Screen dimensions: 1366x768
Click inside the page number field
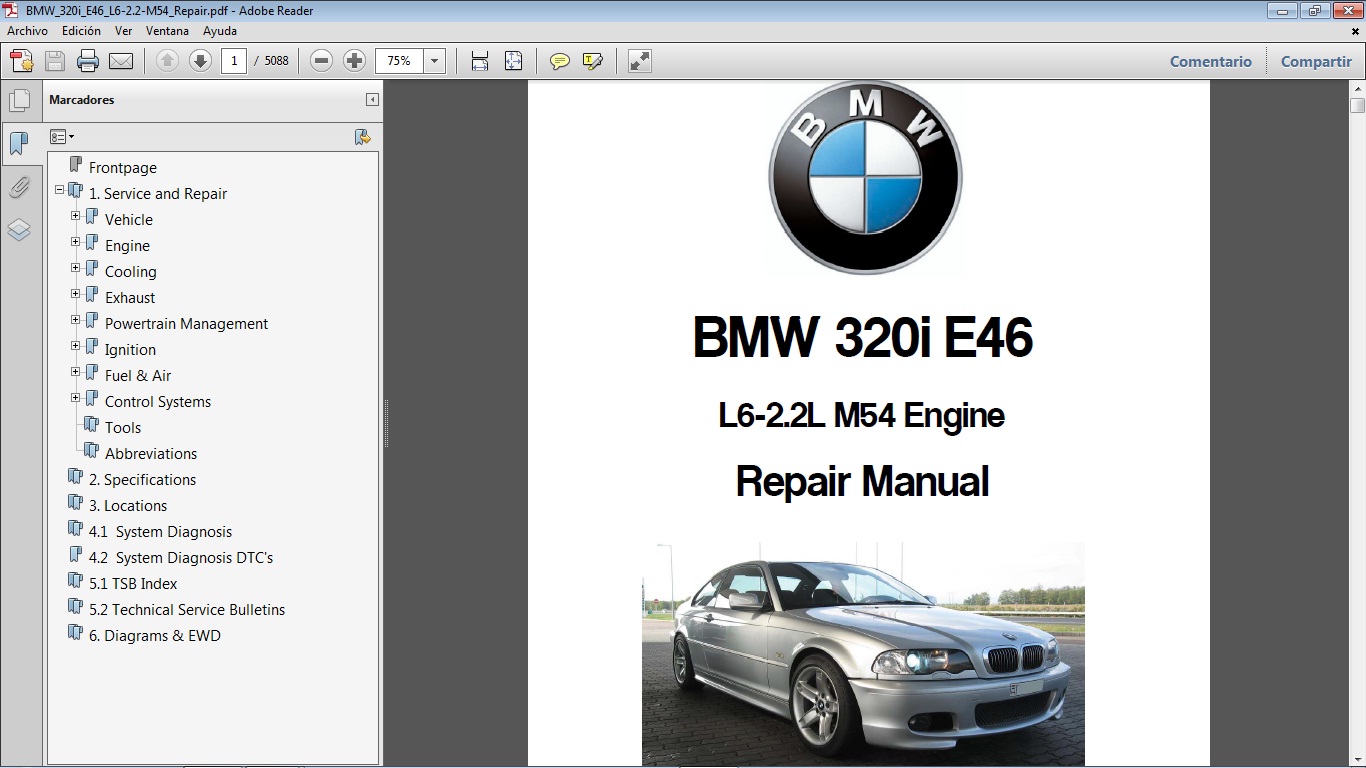233,61
